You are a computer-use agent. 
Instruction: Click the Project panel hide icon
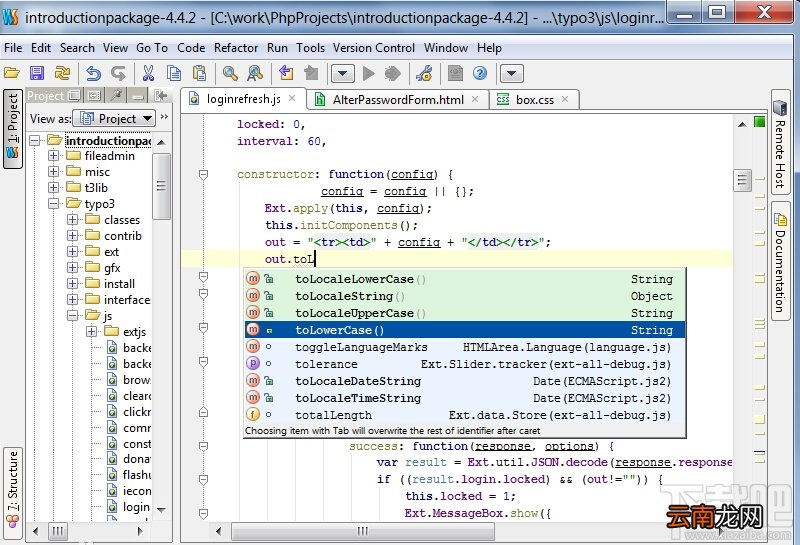tap(161, 95)
